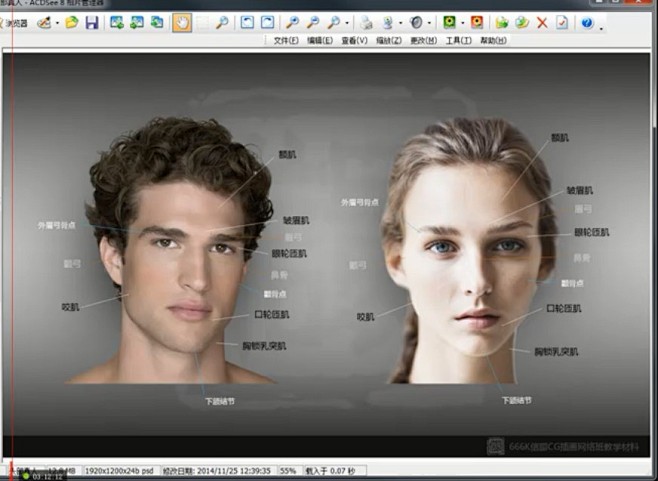
Task: Expand the arrow beside the editor palette icon
Action: pyautogui.click(x=57, y=22)
